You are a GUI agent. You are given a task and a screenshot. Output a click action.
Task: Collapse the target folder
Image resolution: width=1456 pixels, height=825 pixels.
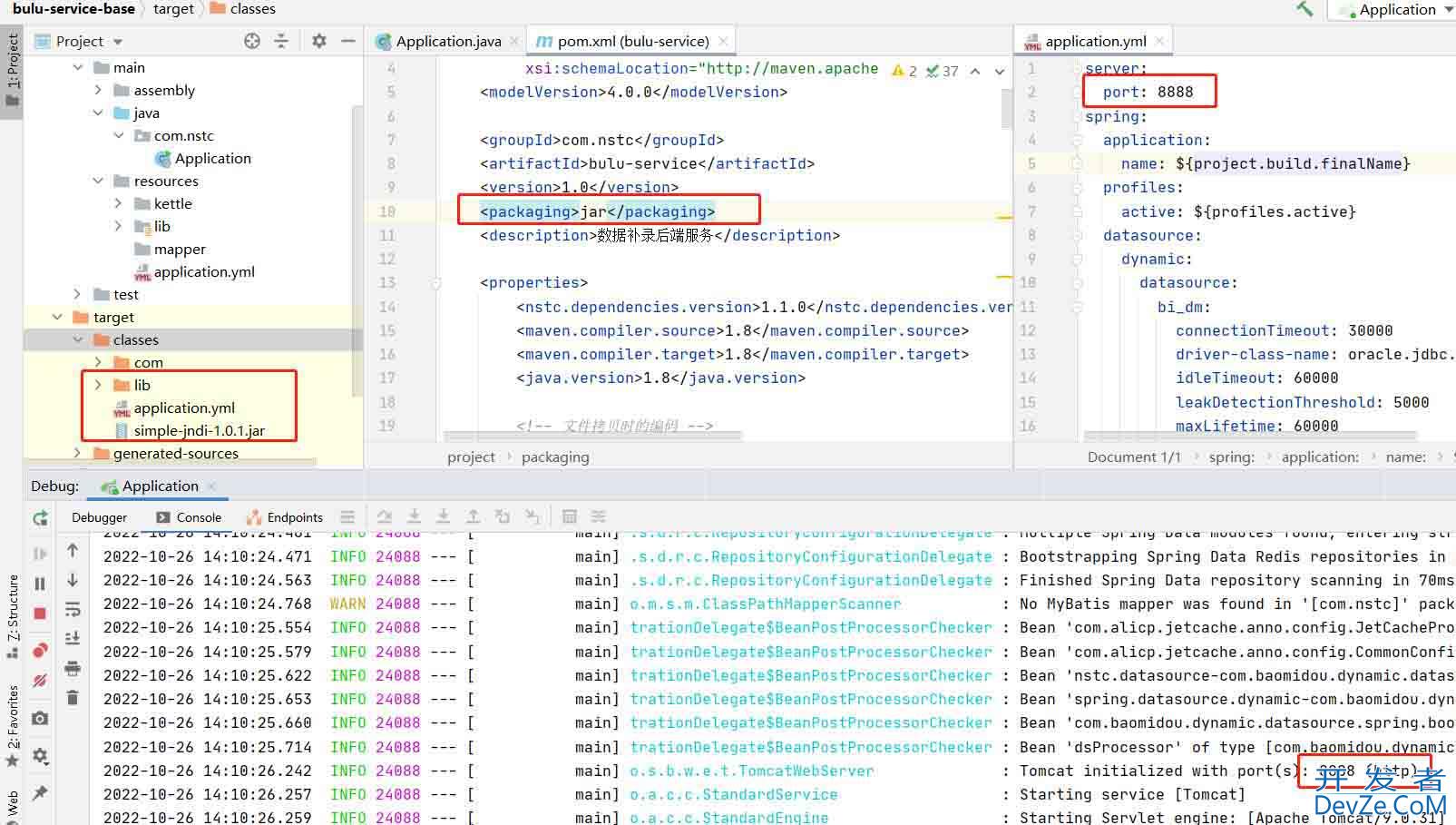(58, 317)
